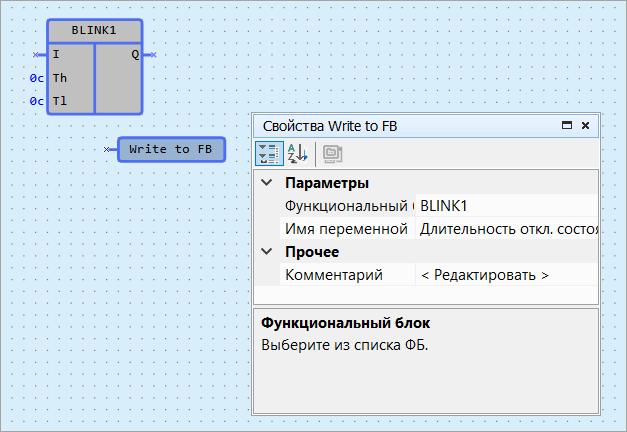Click the BLINK1 block header

94,31
